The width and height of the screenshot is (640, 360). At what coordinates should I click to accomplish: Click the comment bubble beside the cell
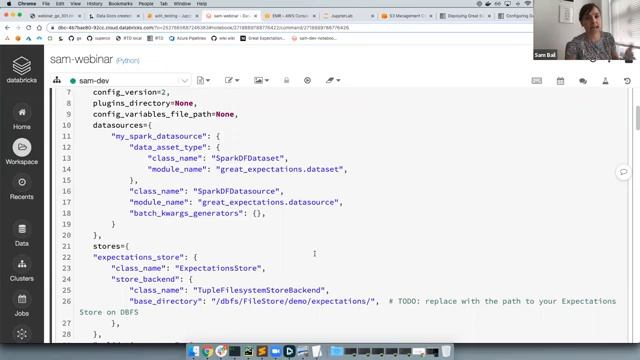tap(623, 172)
